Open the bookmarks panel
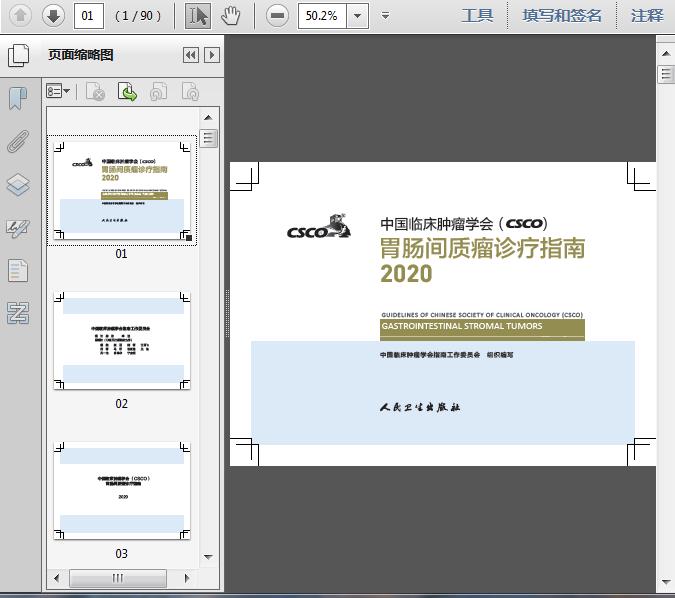The height and width of the screenshot is (598, 675). click(18, 98)
